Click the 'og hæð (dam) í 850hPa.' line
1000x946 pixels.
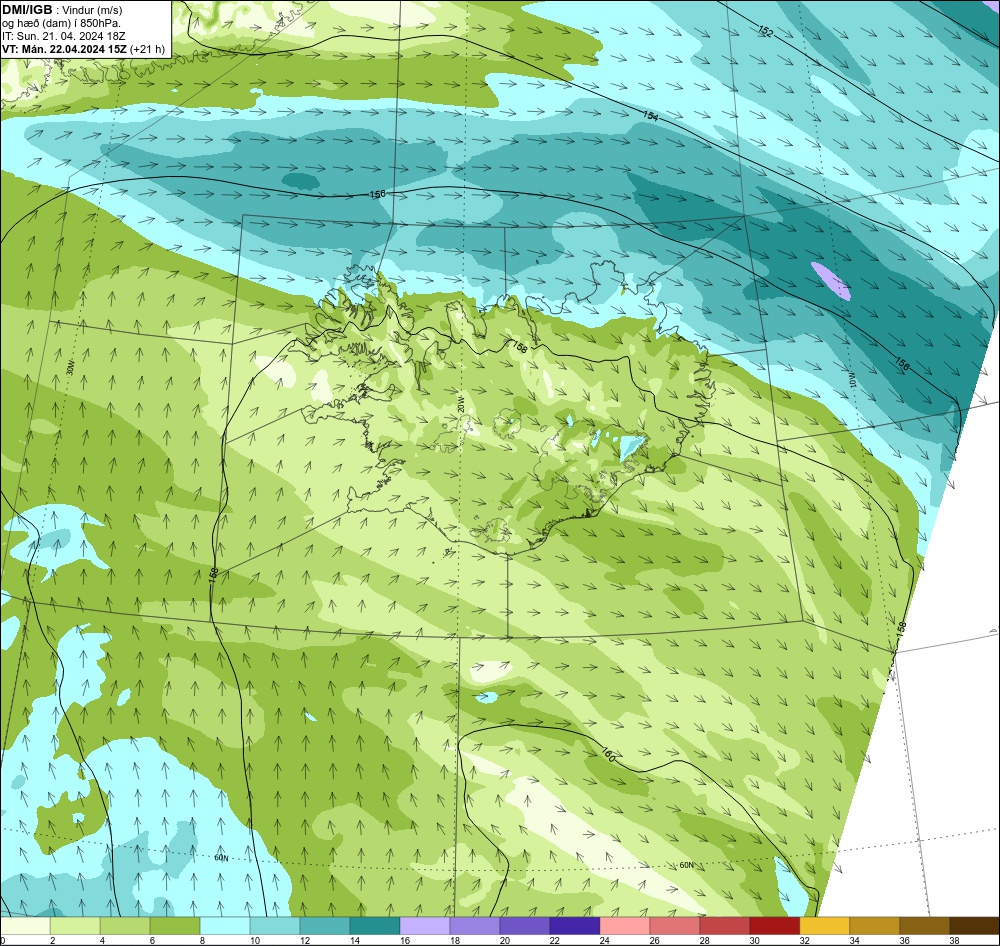point(62,23)
